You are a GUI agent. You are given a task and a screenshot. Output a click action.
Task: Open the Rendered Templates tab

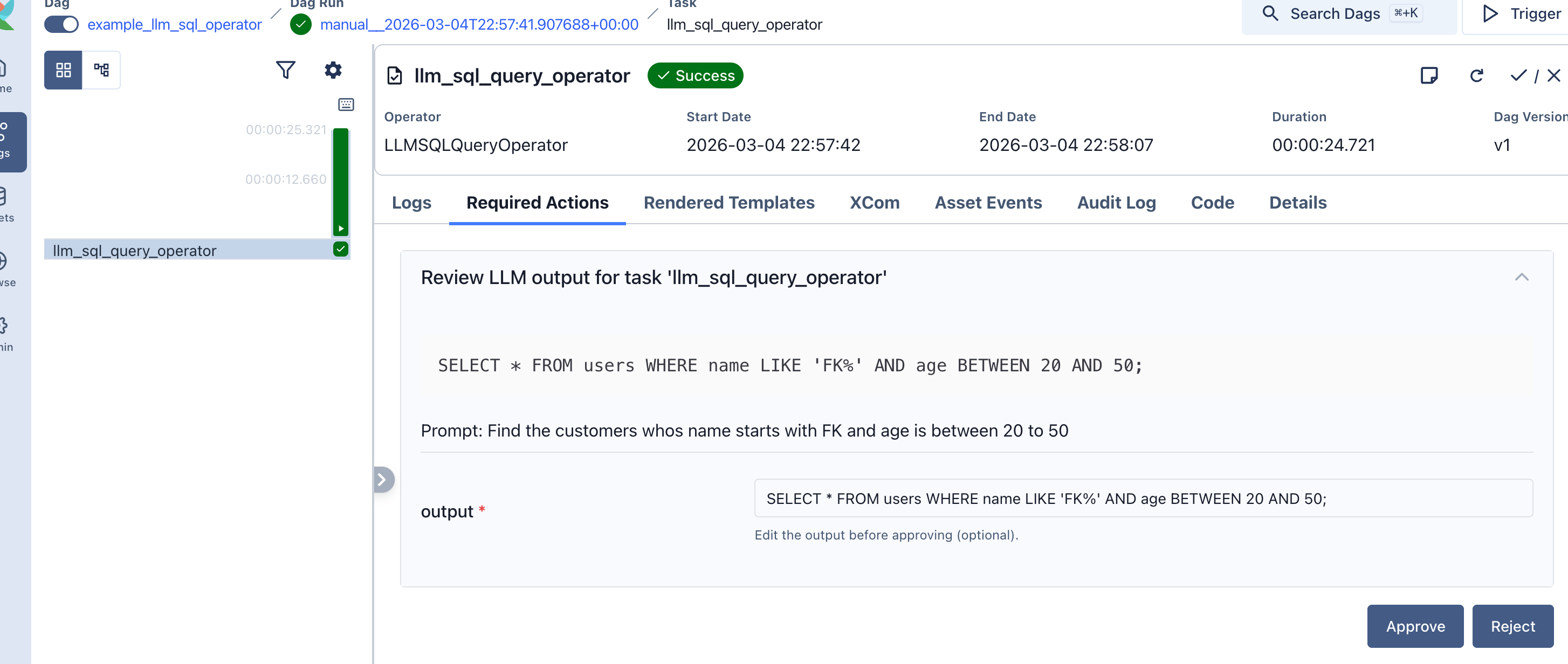(x=730, y=203)
